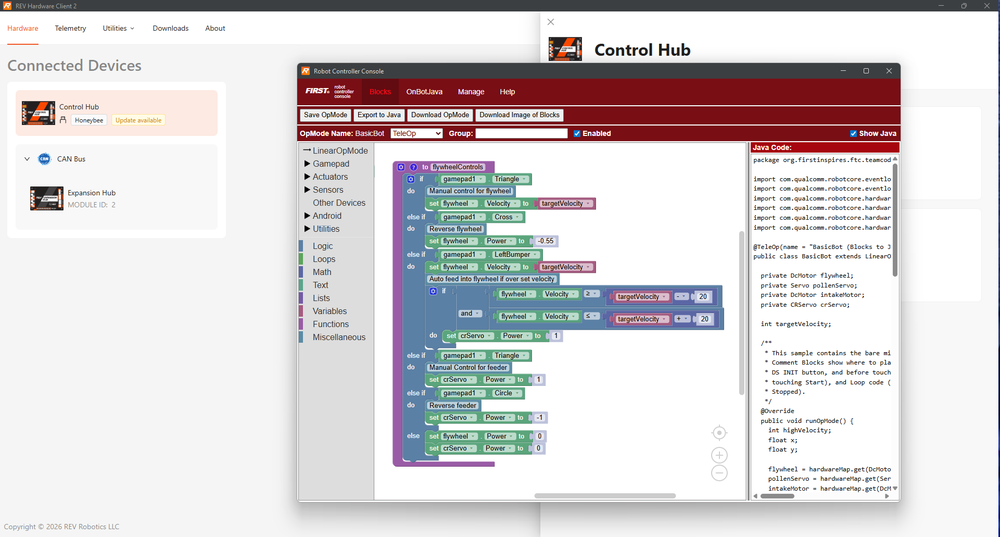Select the LinearOpMode toolbox category
Screen dimensions: 1000x537
[340, 151]
